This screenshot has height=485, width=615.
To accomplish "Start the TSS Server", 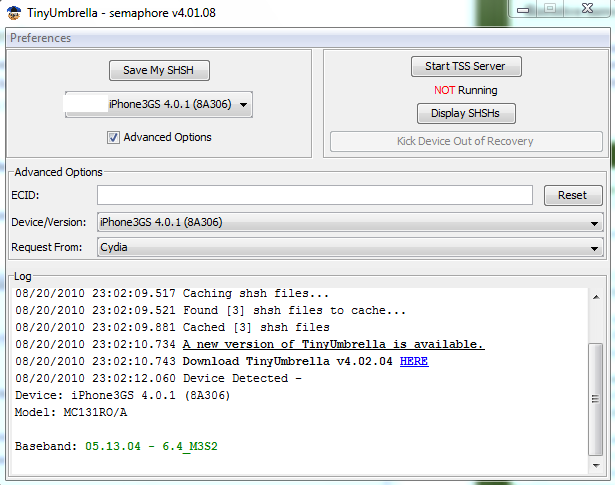I will click(465, 67).
